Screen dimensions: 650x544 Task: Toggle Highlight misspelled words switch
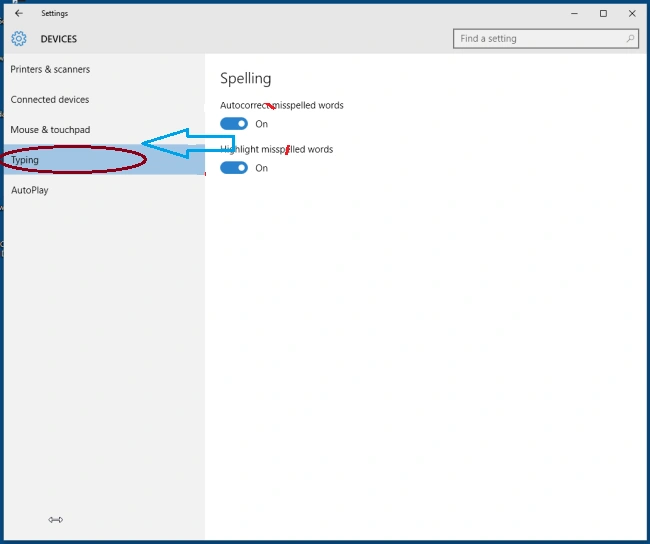click(234, 168)
